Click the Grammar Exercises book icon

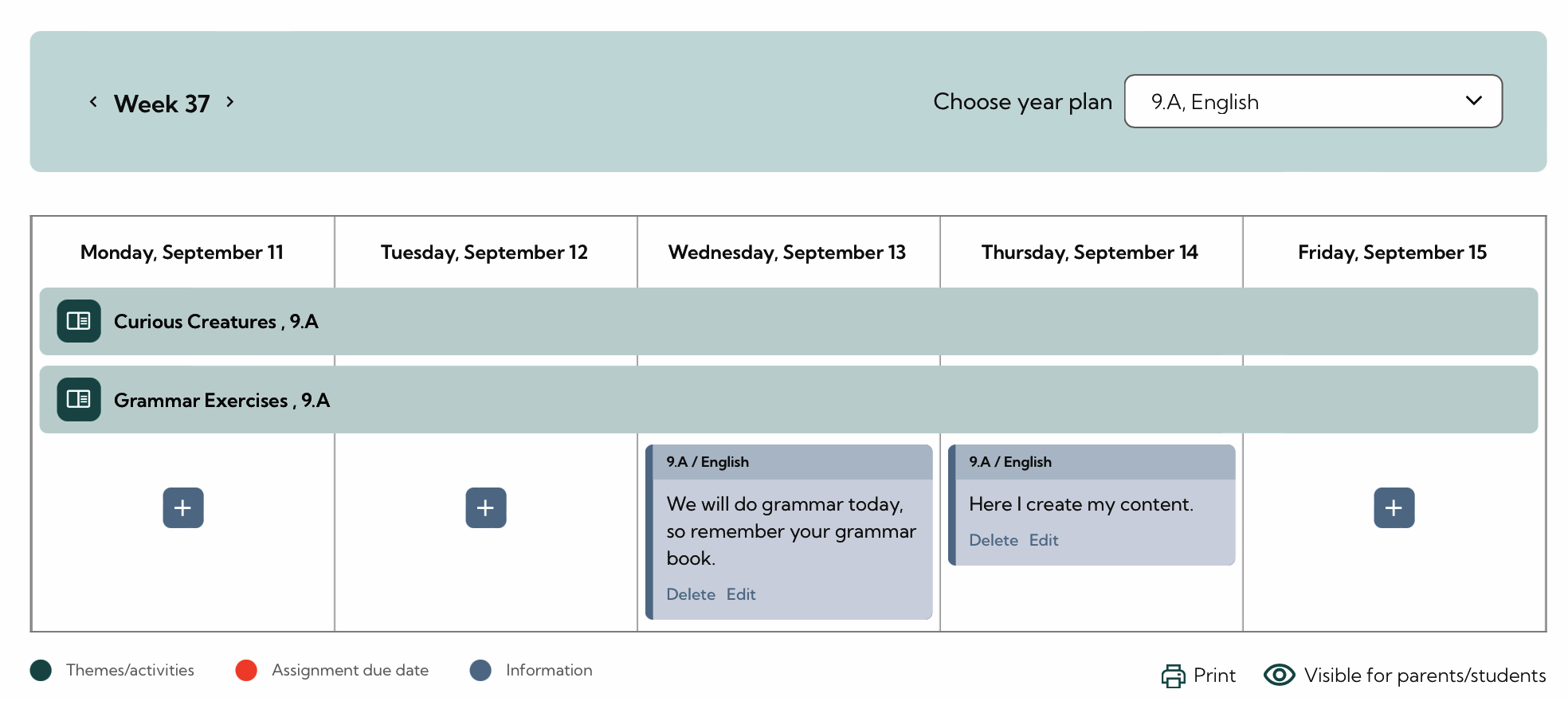pos(79,399)
